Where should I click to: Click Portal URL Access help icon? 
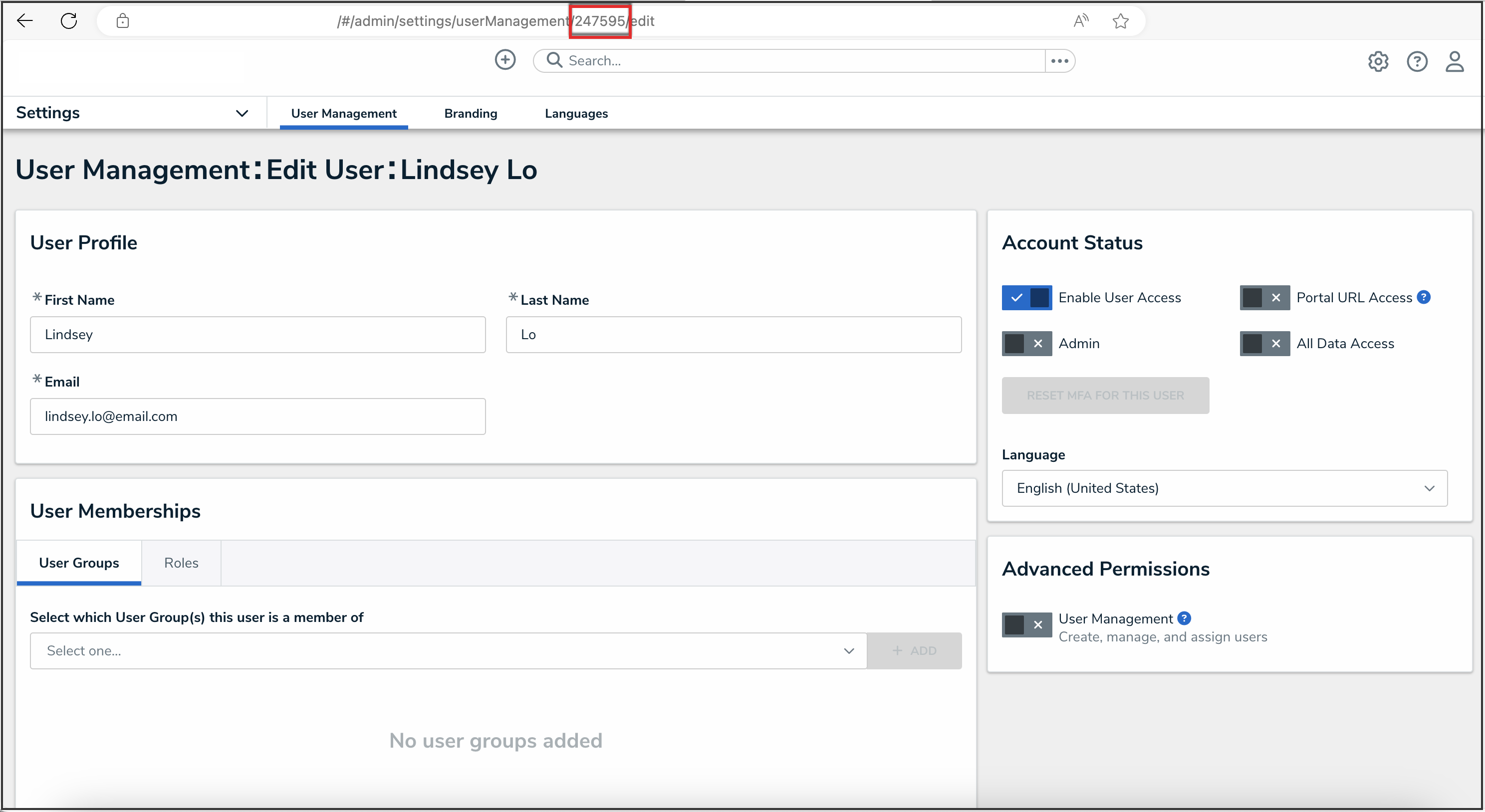click(x=1423, y=297)
